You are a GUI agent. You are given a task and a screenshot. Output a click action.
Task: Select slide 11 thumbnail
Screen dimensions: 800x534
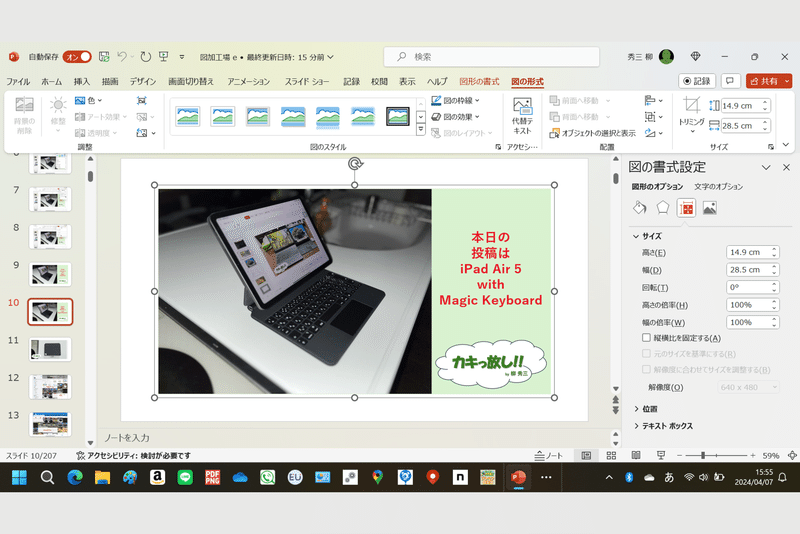click(50, 349)
